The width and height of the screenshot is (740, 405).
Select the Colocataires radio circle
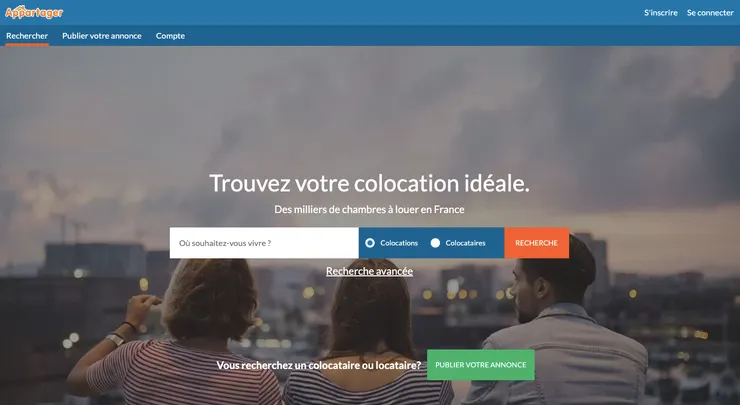[x=435, y=243]
